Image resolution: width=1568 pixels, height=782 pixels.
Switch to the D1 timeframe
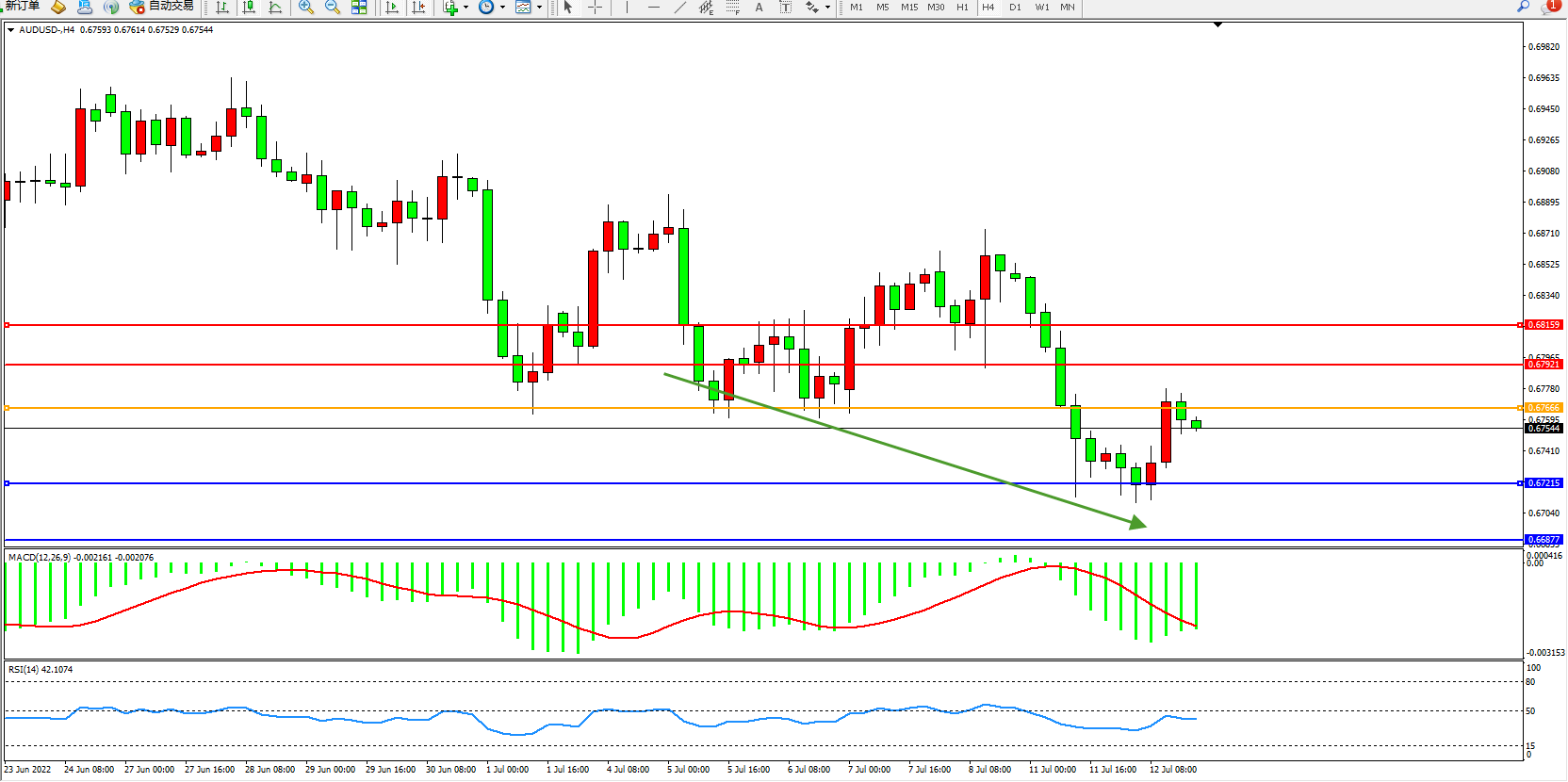click(1015, 8)
